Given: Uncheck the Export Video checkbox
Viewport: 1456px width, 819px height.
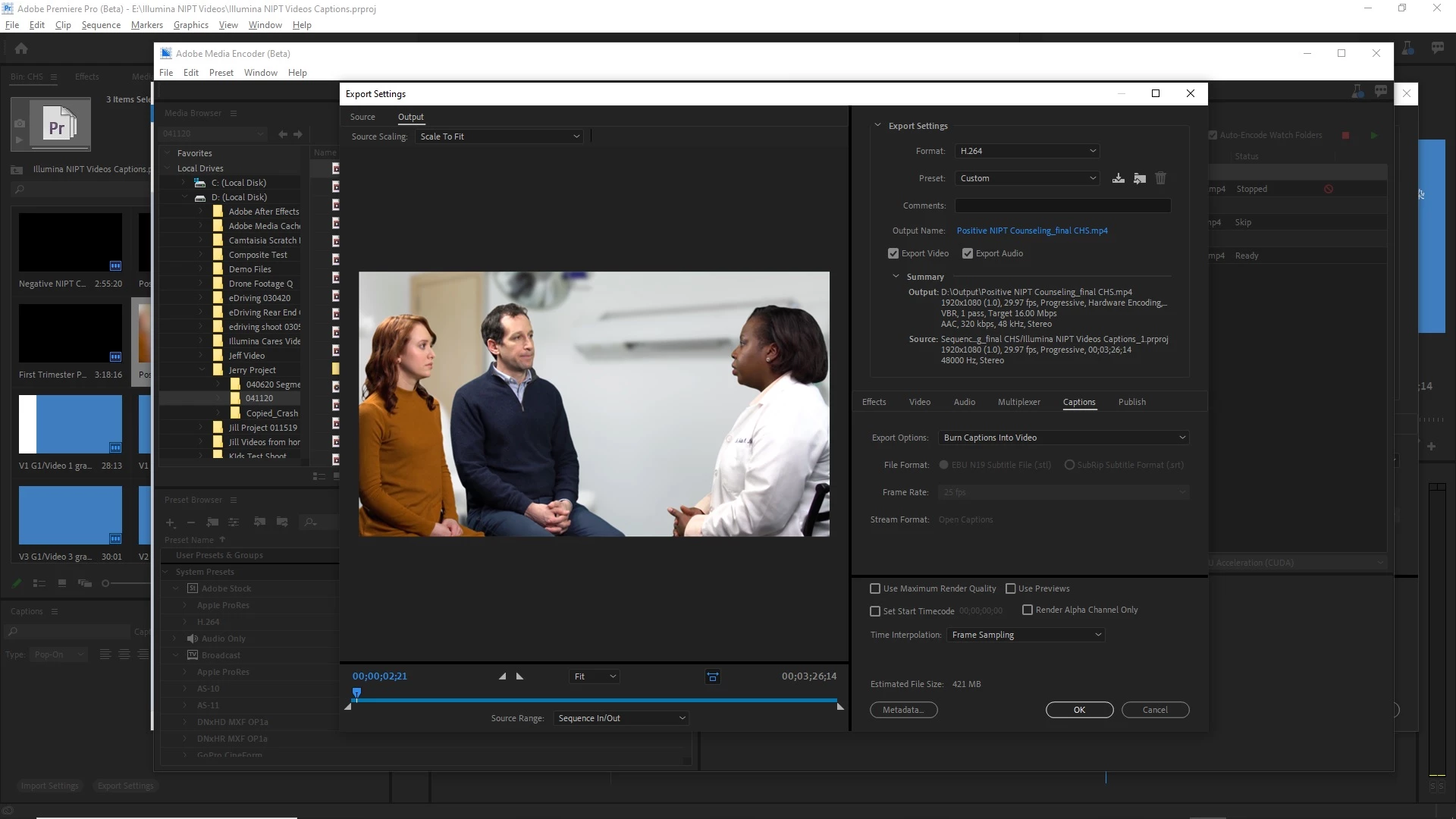Looking at the screenshot, I should pyautogui.click(x=893, y=253).
